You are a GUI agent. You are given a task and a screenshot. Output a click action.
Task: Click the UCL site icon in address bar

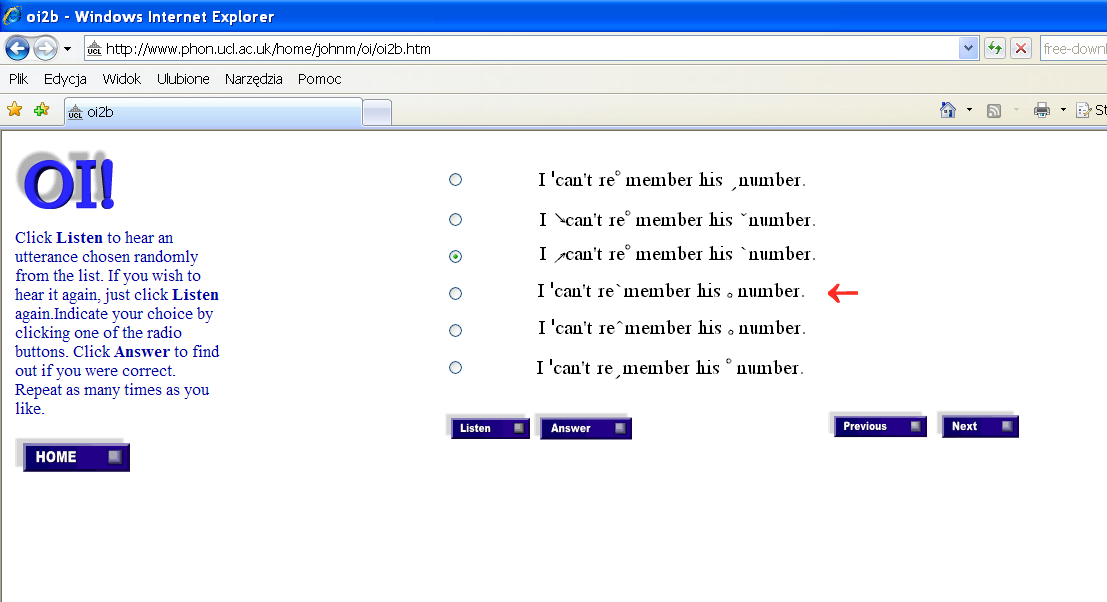(x=94, y=49)
